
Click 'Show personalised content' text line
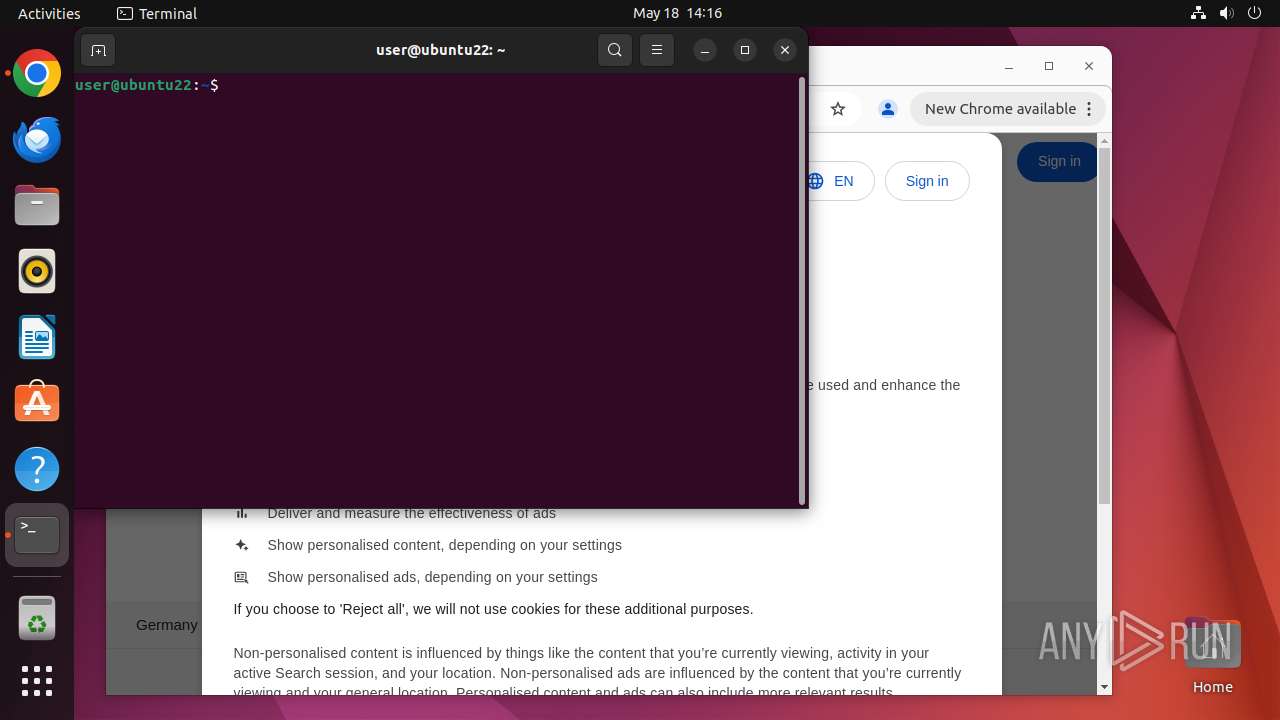(x=444, y=545)
